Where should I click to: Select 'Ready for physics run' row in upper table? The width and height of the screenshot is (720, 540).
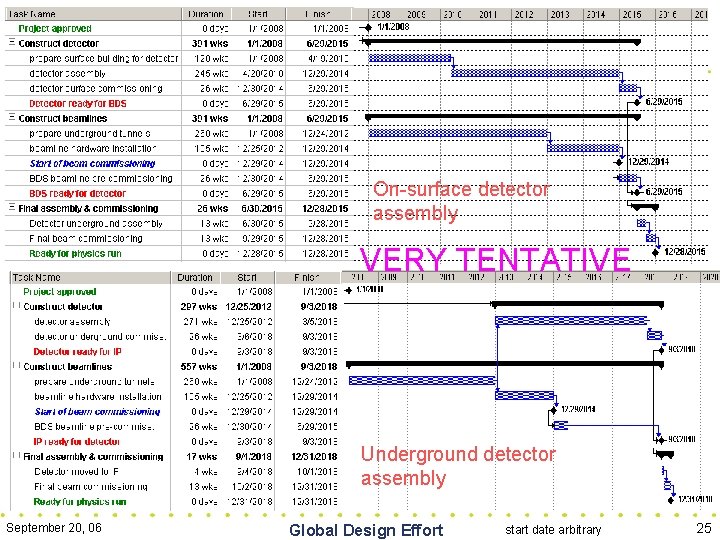tap(177, 253)
